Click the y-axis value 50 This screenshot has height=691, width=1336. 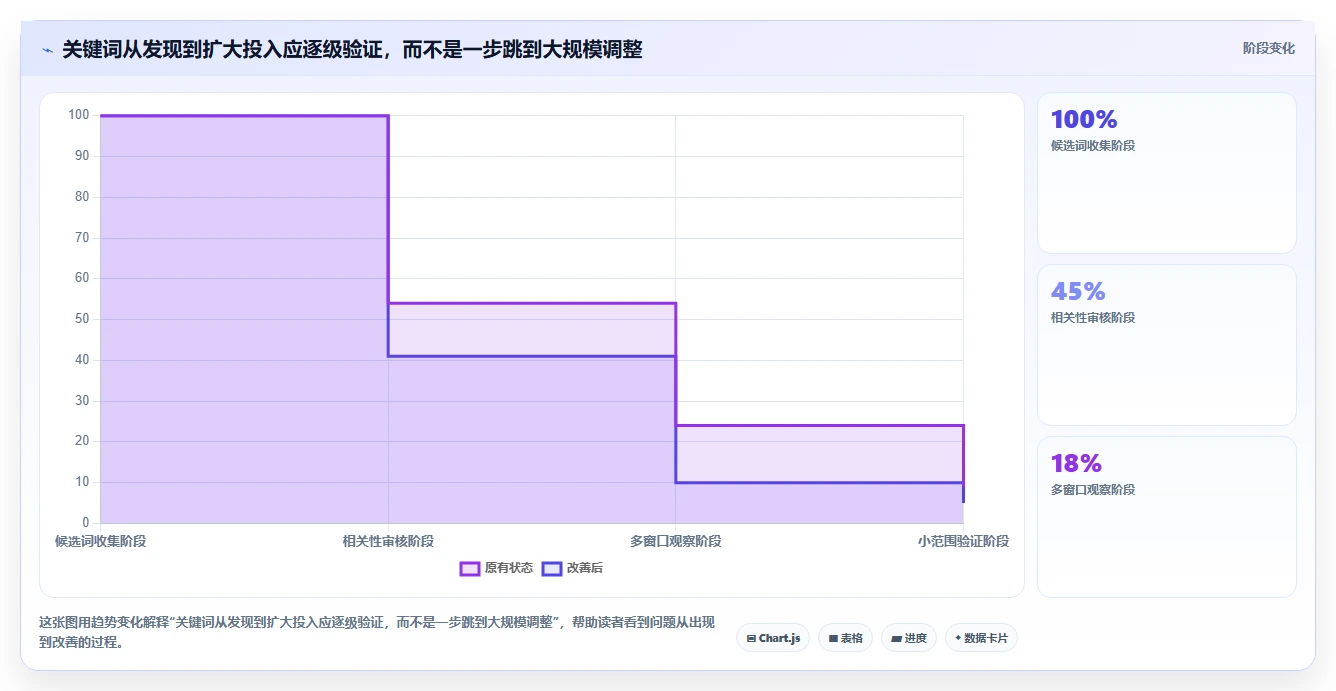pos(82,319)
